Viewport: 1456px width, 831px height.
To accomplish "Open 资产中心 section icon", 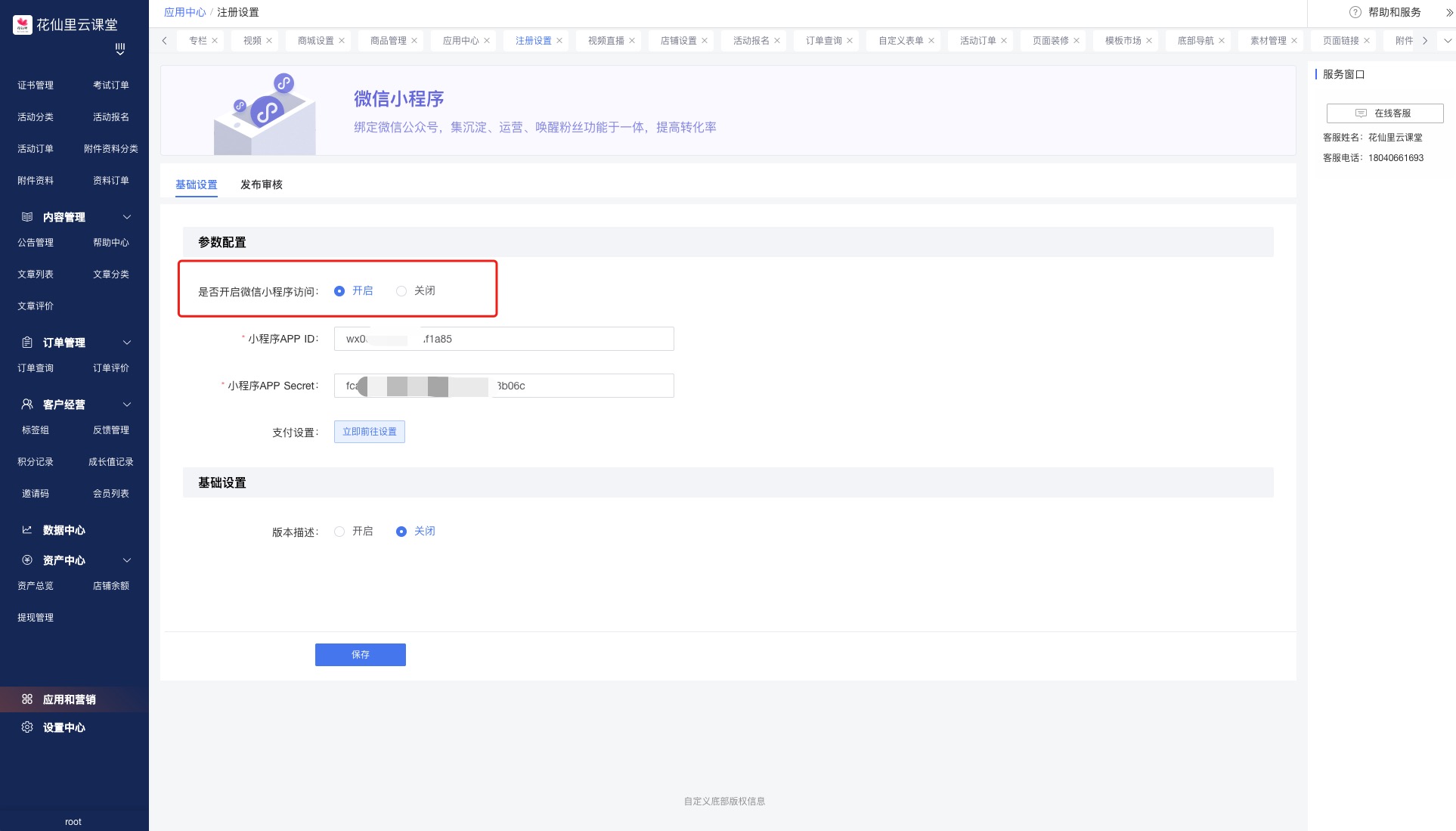I will (x=27, y=560).
